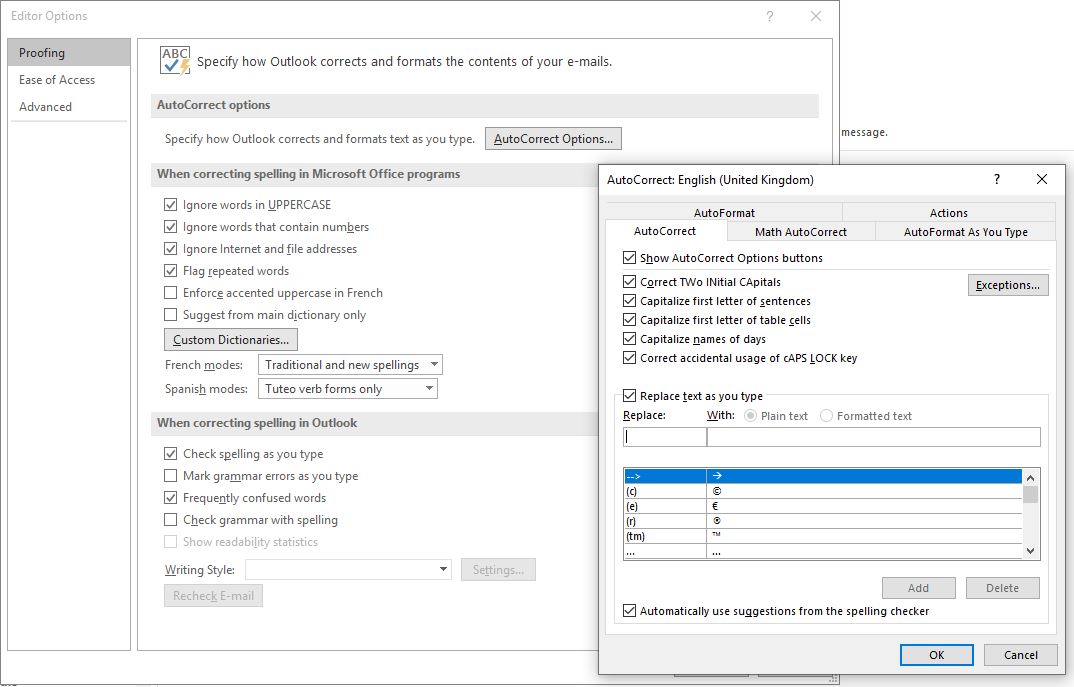The image size is (1074, 687).
Task: Confirm AutoCorrect dialog with OK
Action: tap(936, 655)
